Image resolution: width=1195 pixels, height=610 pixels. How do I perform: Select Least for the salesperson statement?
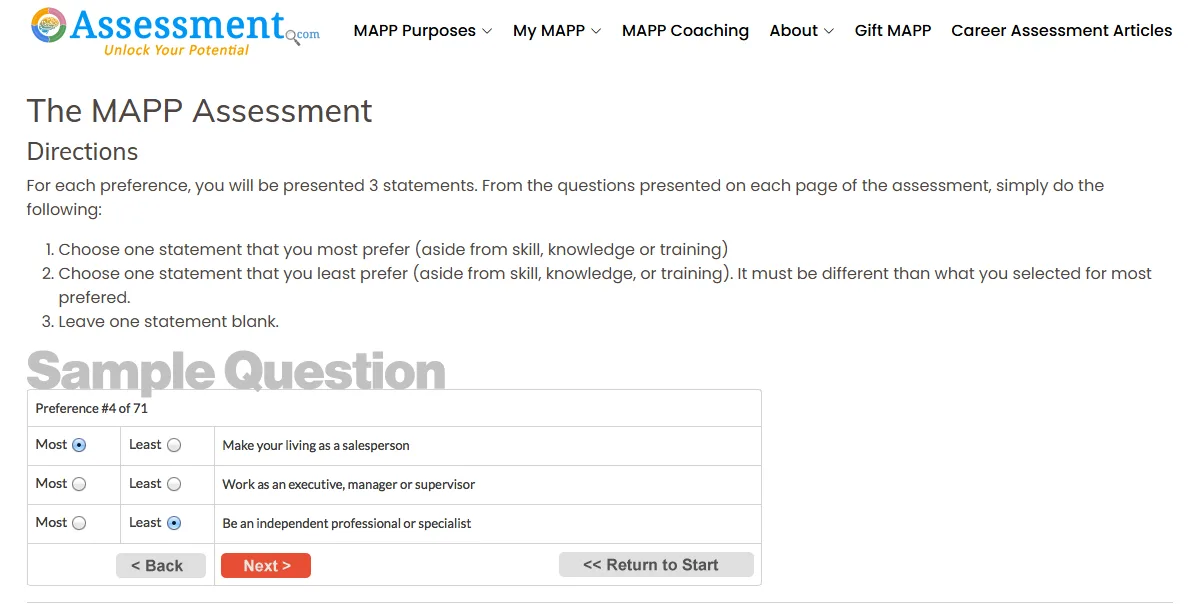point(172,444)
